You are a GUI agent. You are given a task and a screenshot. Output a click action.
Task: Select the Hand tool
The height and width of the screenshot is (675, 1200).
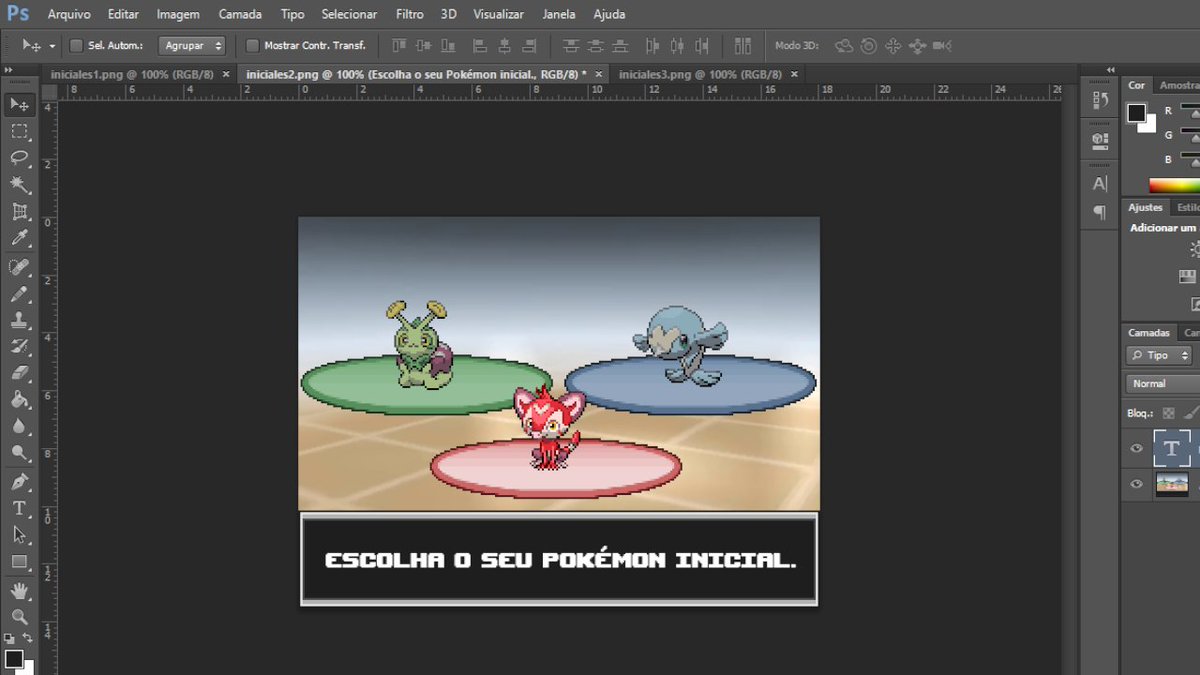[19, 591]
